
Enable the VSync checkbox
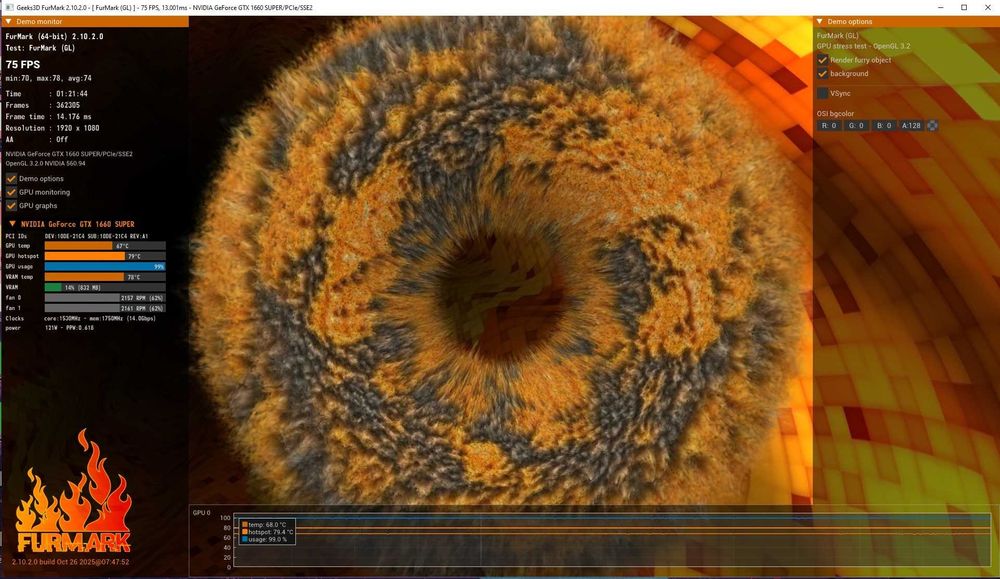(823, 93)
